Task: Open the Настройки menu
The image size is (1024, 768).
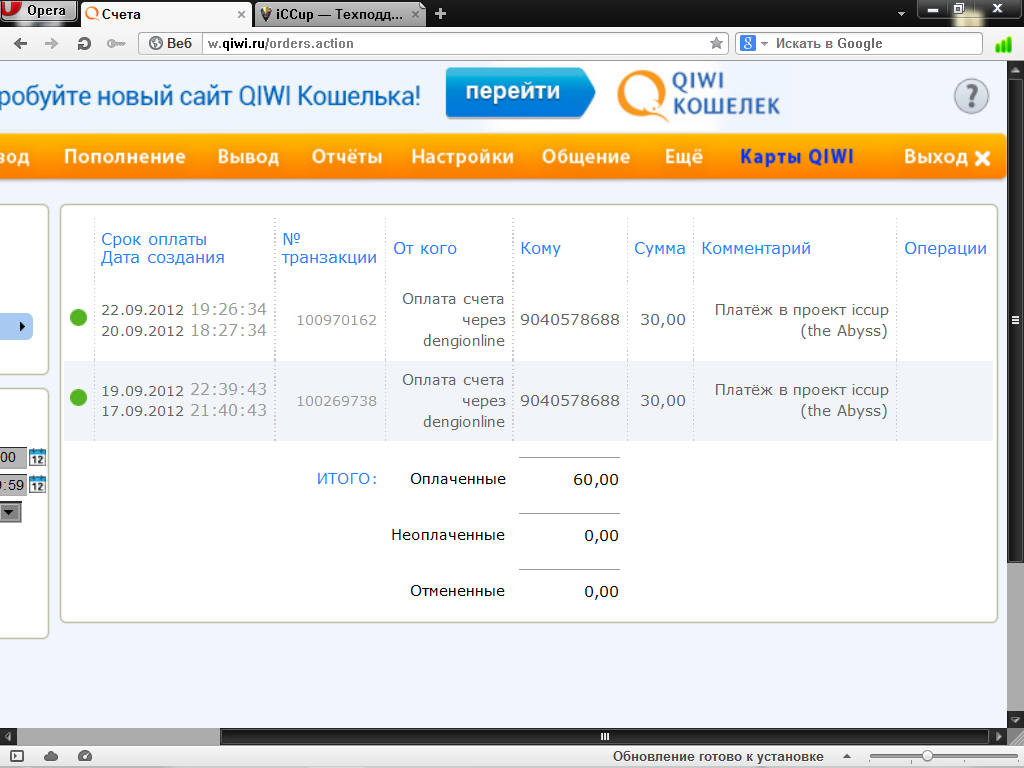Action: tap(462, 157)
